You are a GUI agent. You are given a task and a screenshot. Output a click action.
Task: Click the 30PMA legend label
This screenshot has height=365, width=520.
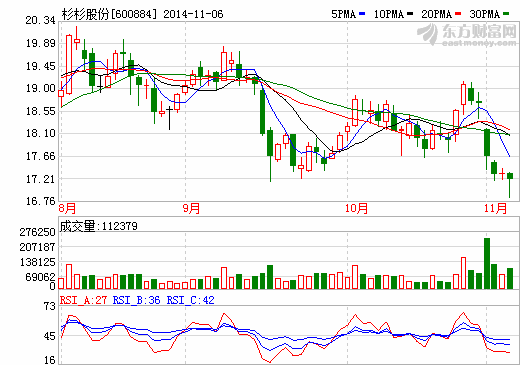coord(485,14)
